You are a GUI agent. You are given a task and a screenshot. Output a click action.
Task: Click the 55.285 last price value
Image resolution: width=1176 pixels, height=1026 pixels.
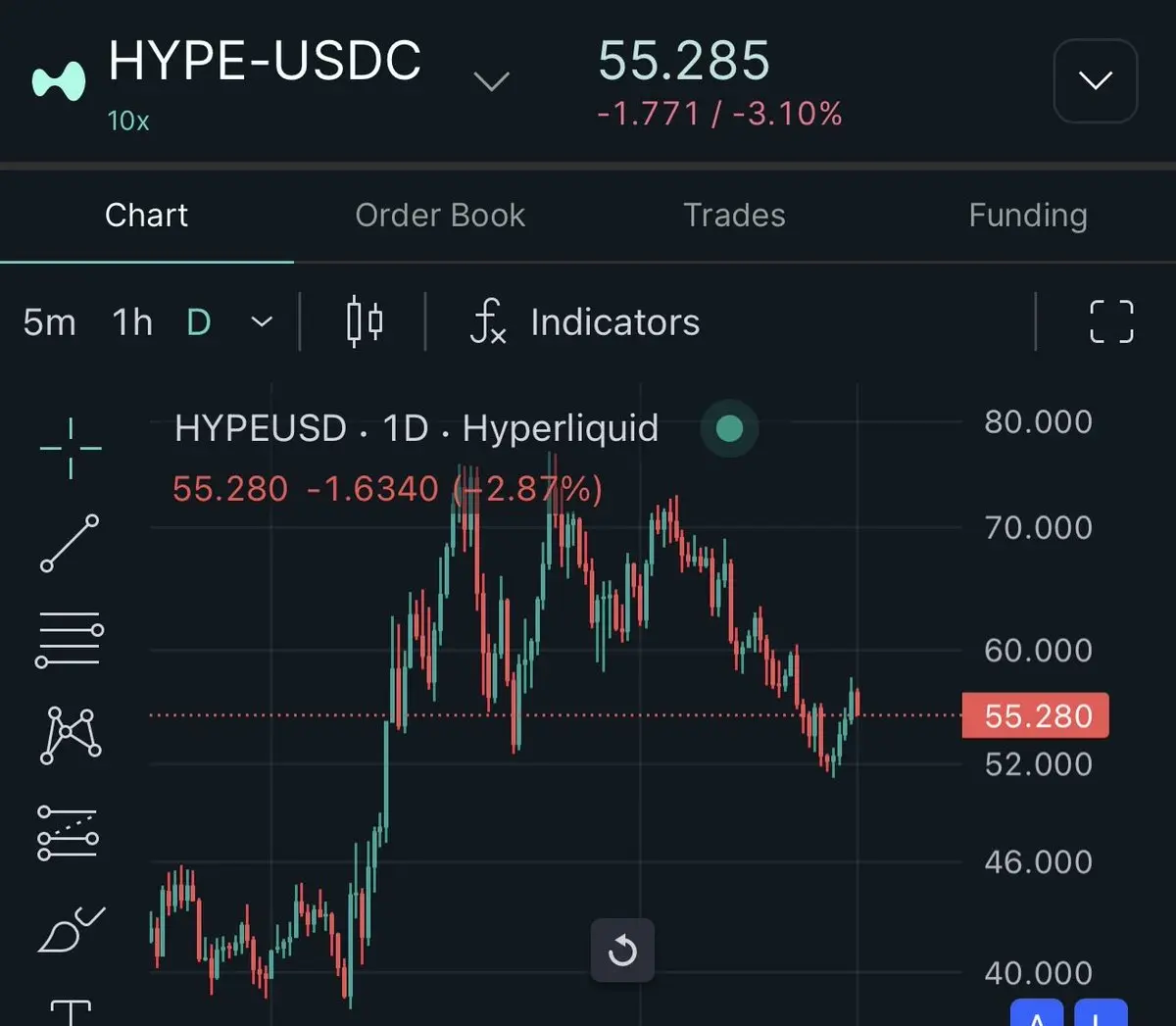click(684, 61)
